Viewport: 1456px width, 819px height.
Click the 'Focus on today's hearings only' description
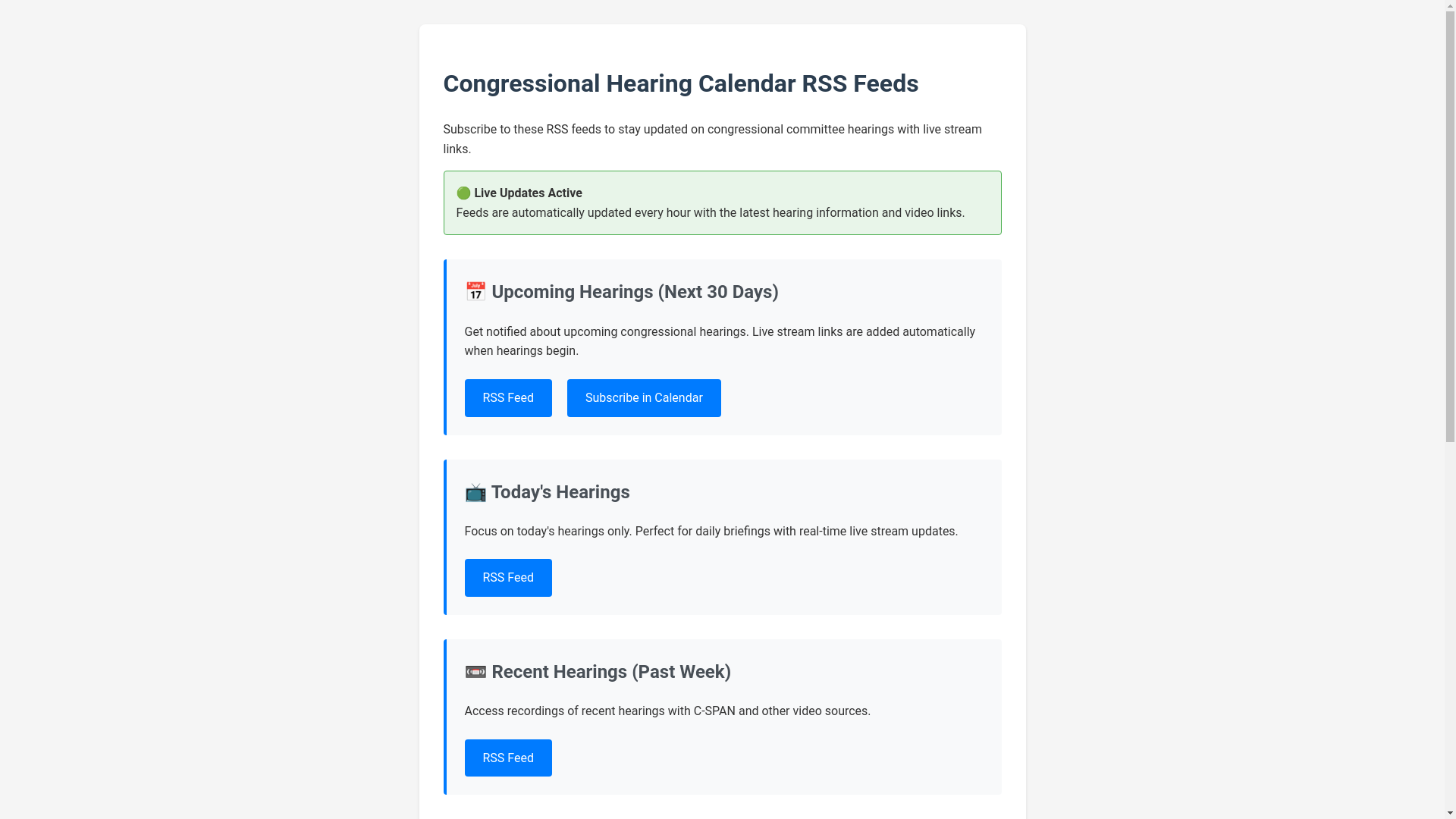pos(711,532)
